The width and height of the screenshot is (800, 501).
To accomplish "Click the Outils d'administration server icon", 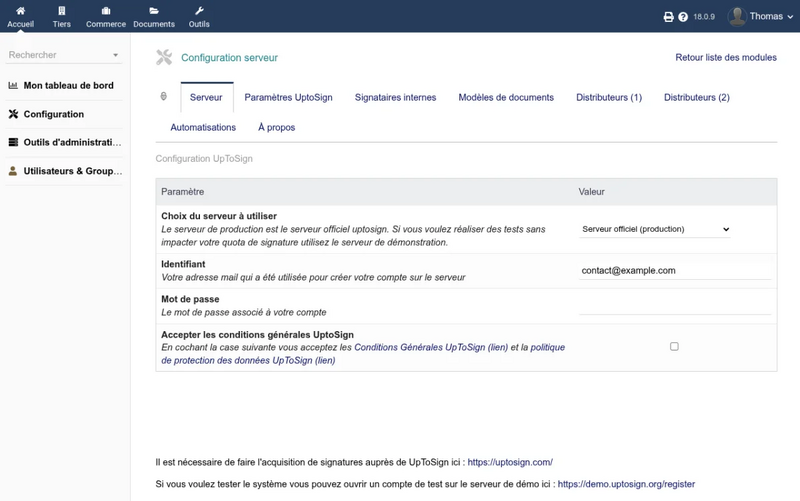I will pyautogui.click(x=13, y=142).
